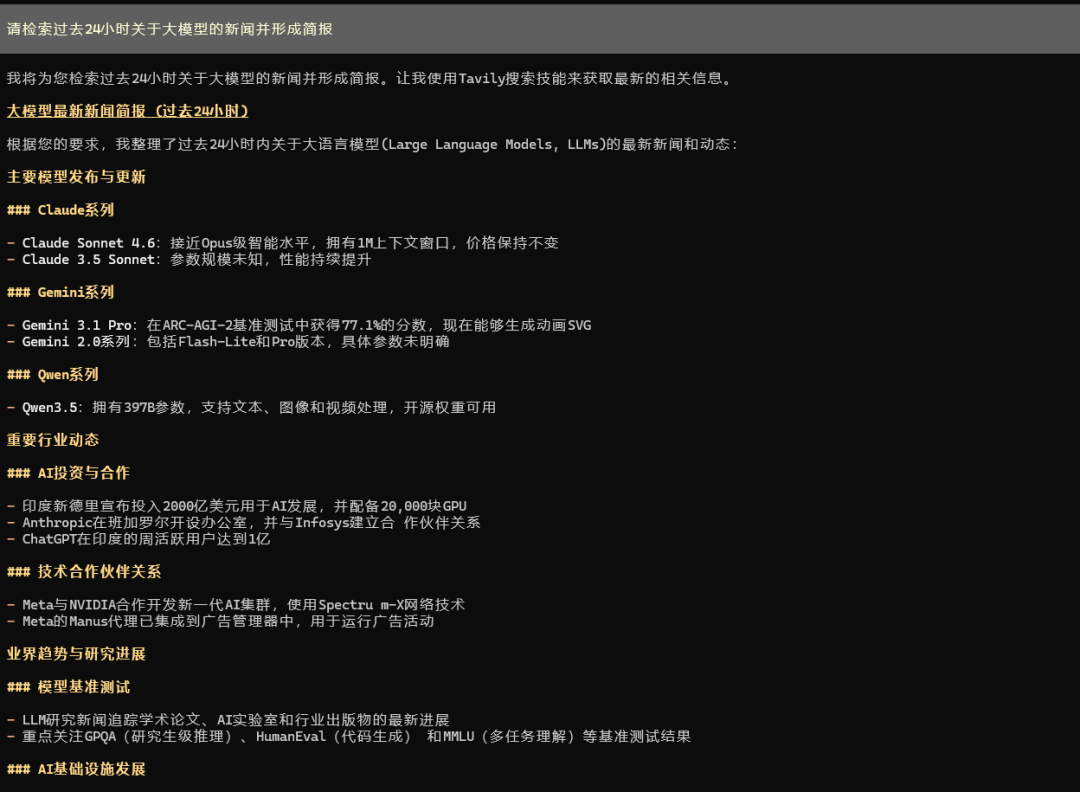Click the Meta与NVIDIA合作 bullet line
Viewport: 1080px width, 792px height.
click(x=236, y=605)
